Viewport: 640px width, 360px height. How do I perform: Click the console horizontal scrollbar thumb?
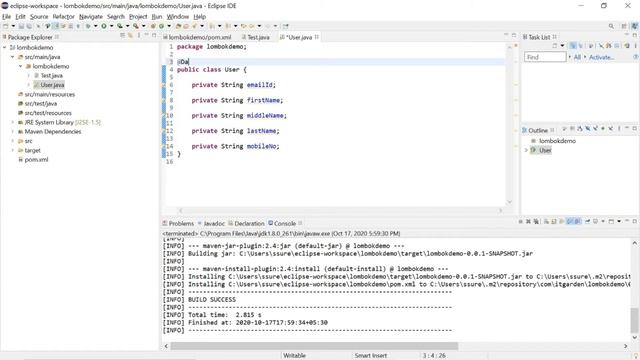point(314,346)
